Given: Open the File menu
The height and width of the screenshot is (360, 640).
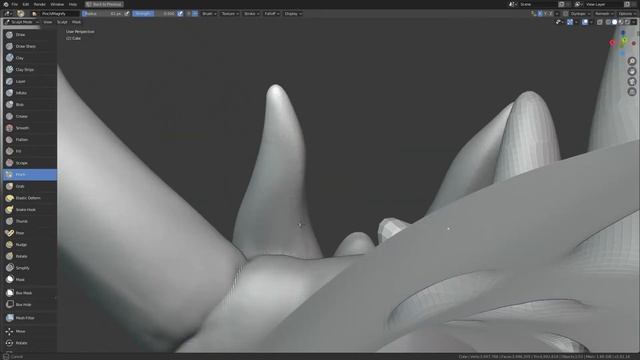Looking at the screenshot, I should [x=15, y=4].
